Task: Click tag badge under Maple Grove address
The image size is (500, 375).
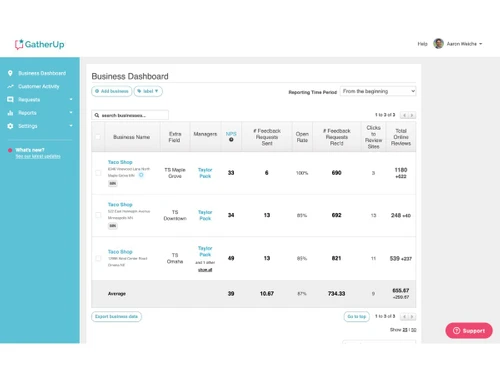Action: click(x=113, y=183)
